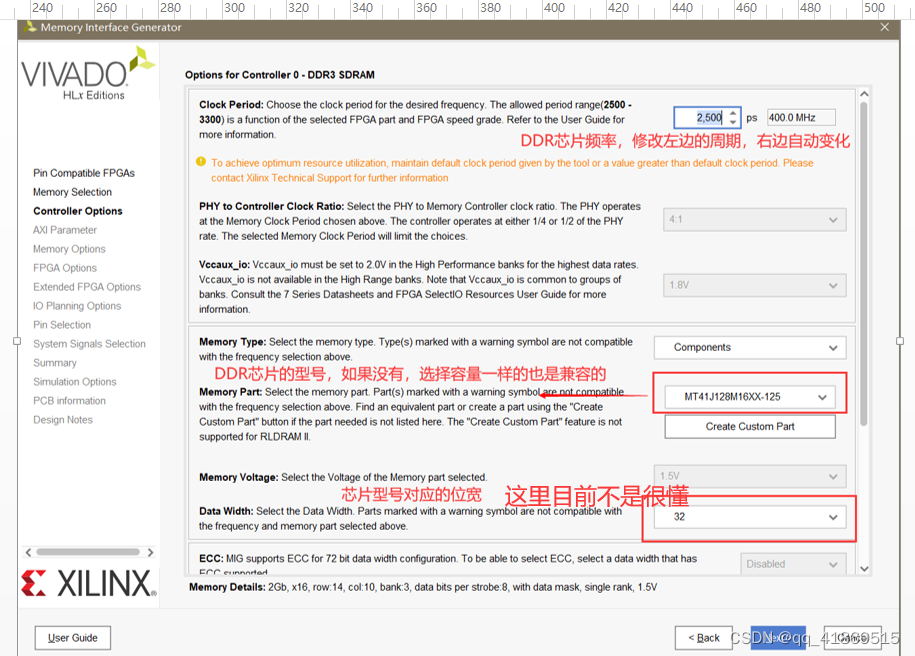Click the Create Custom Part button
This screenshot has height=656, width=915.
click(x=749, y=426)
